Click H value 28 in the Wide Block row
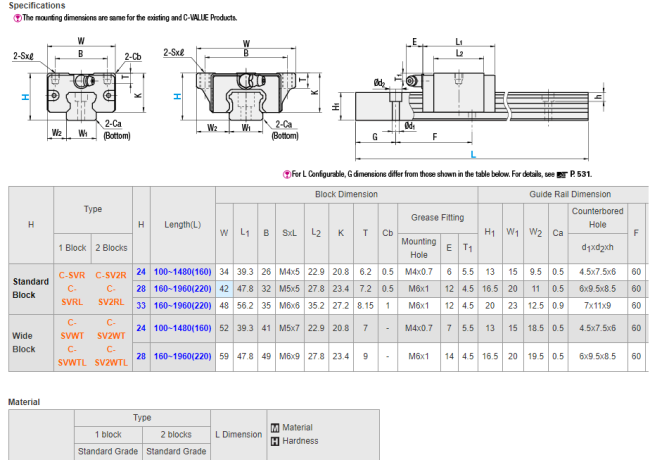Screen dimensions: 650x460 coord(141,357)
